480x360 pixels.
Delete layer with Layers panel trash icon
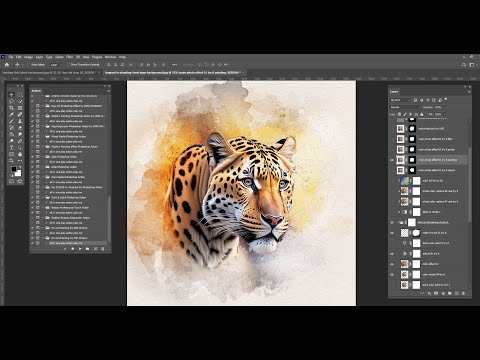click(x=463, y=294)
